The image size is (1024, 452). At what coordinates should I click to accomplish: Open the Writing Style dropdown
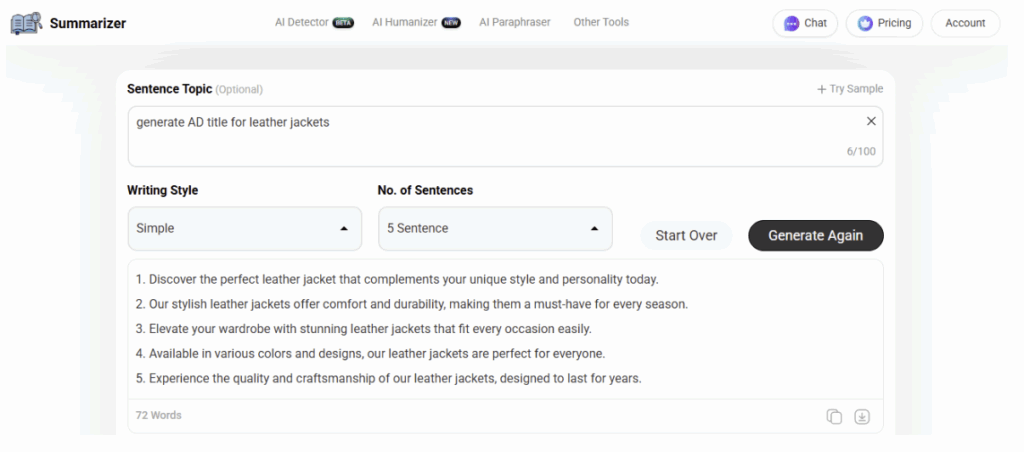(x=231, y=228)
